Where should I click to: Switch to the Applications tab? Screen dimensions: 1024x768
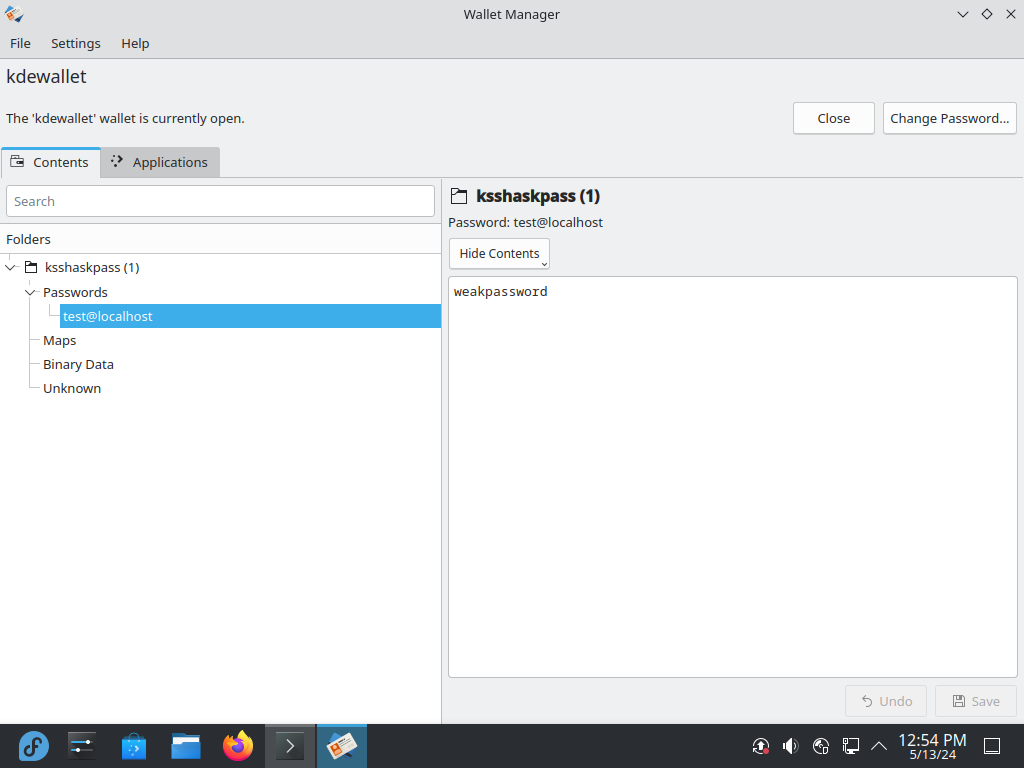coord(160,162)
